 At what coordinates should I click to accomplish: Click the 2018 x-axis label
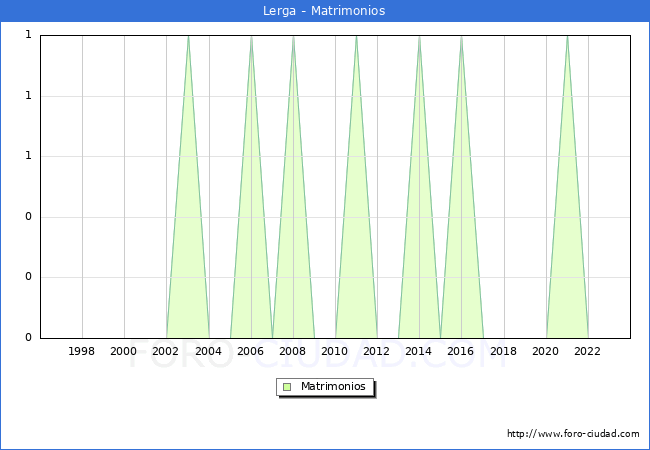pos(504,351)
